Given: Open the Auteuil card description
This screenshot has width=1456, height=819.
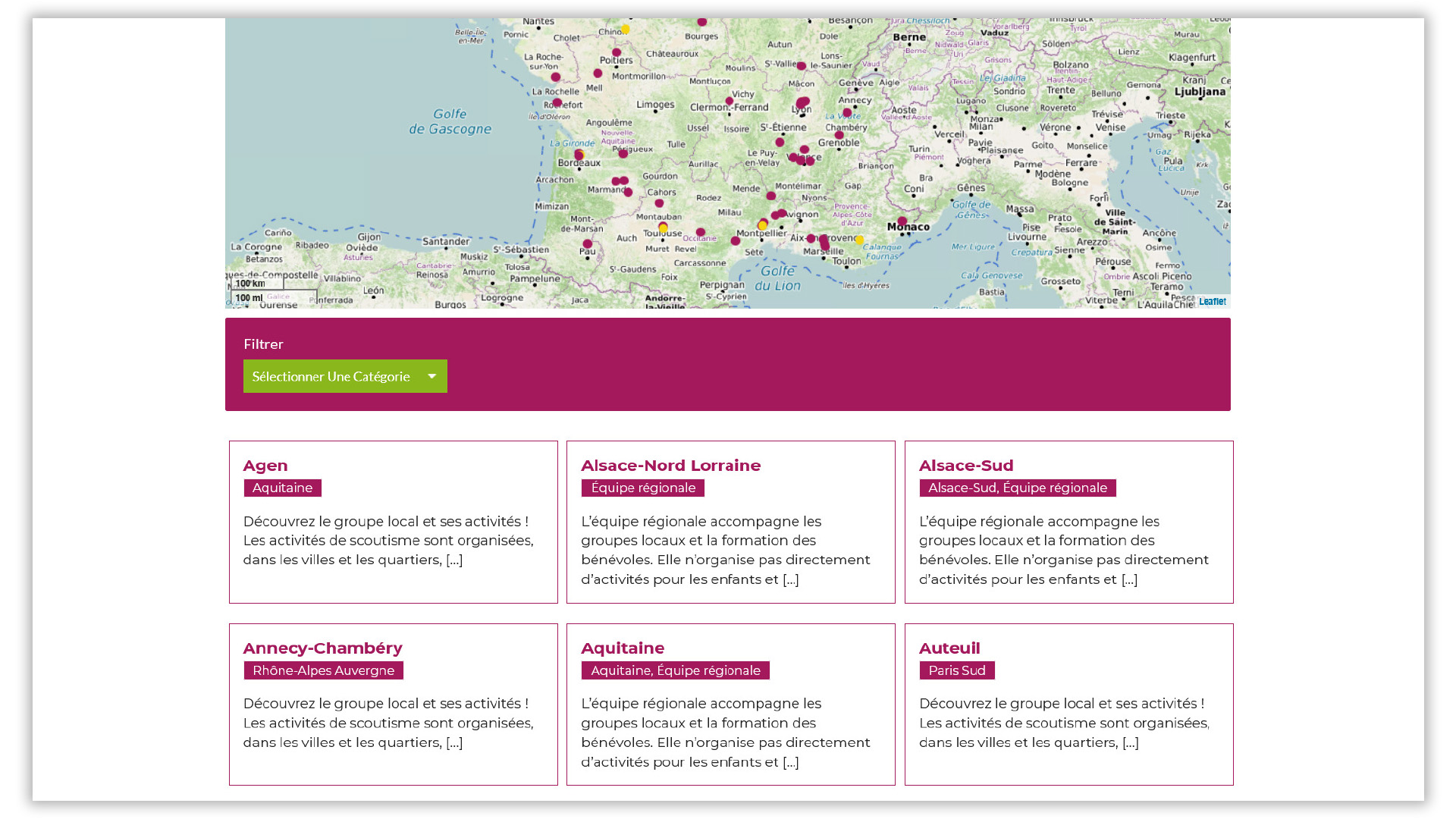Looking at the screenshot, I should click(x=1063, y=723).
